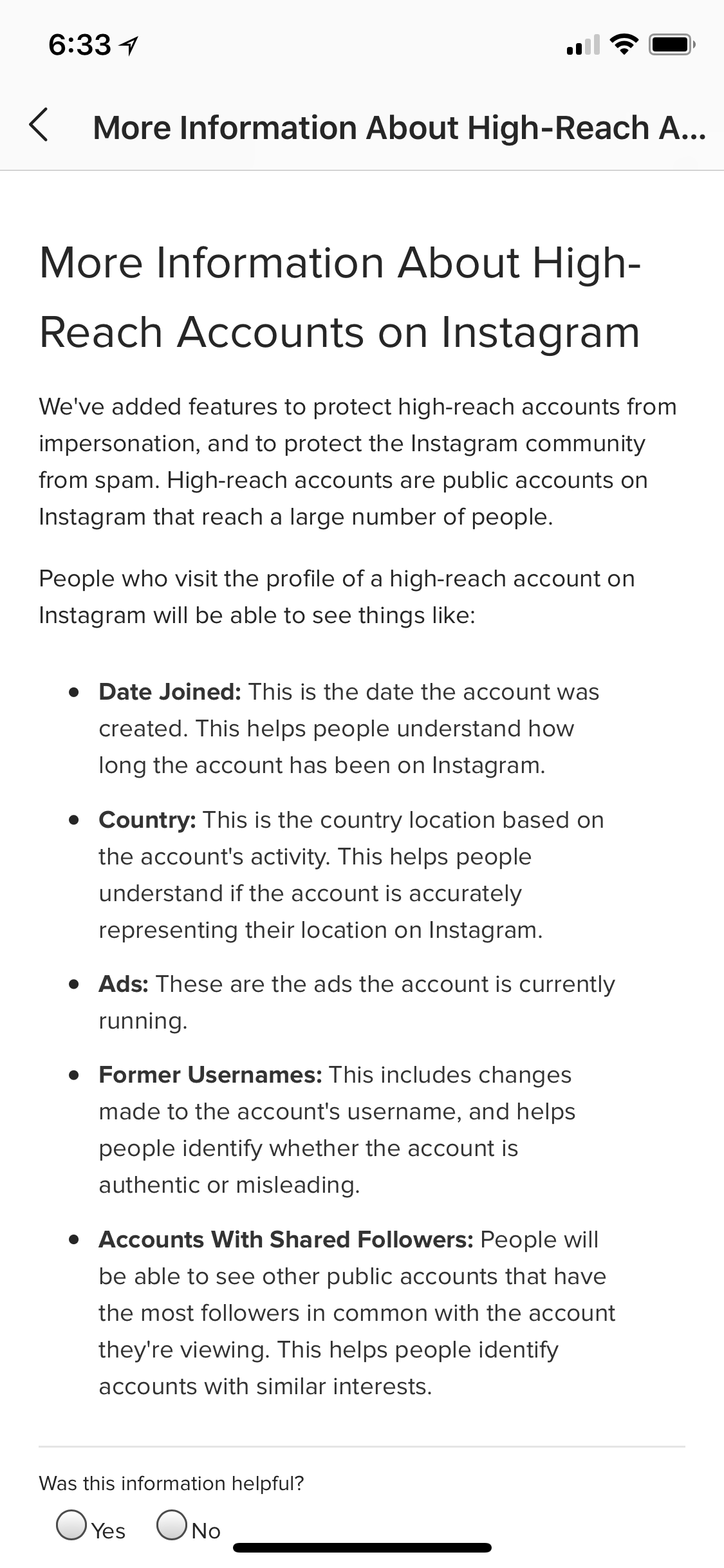This screenshot has height=1568, width=724.
Task: Tap the Date Joined bullet heading
Action: click(170, 692)
